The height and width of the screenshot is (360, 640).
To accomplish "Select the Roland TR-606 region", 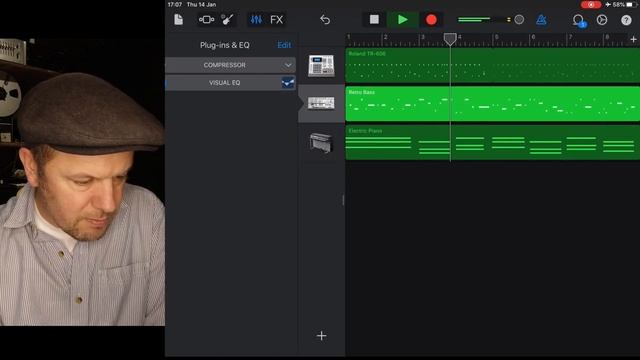I will pyautogui.click(x=493, y=66).
